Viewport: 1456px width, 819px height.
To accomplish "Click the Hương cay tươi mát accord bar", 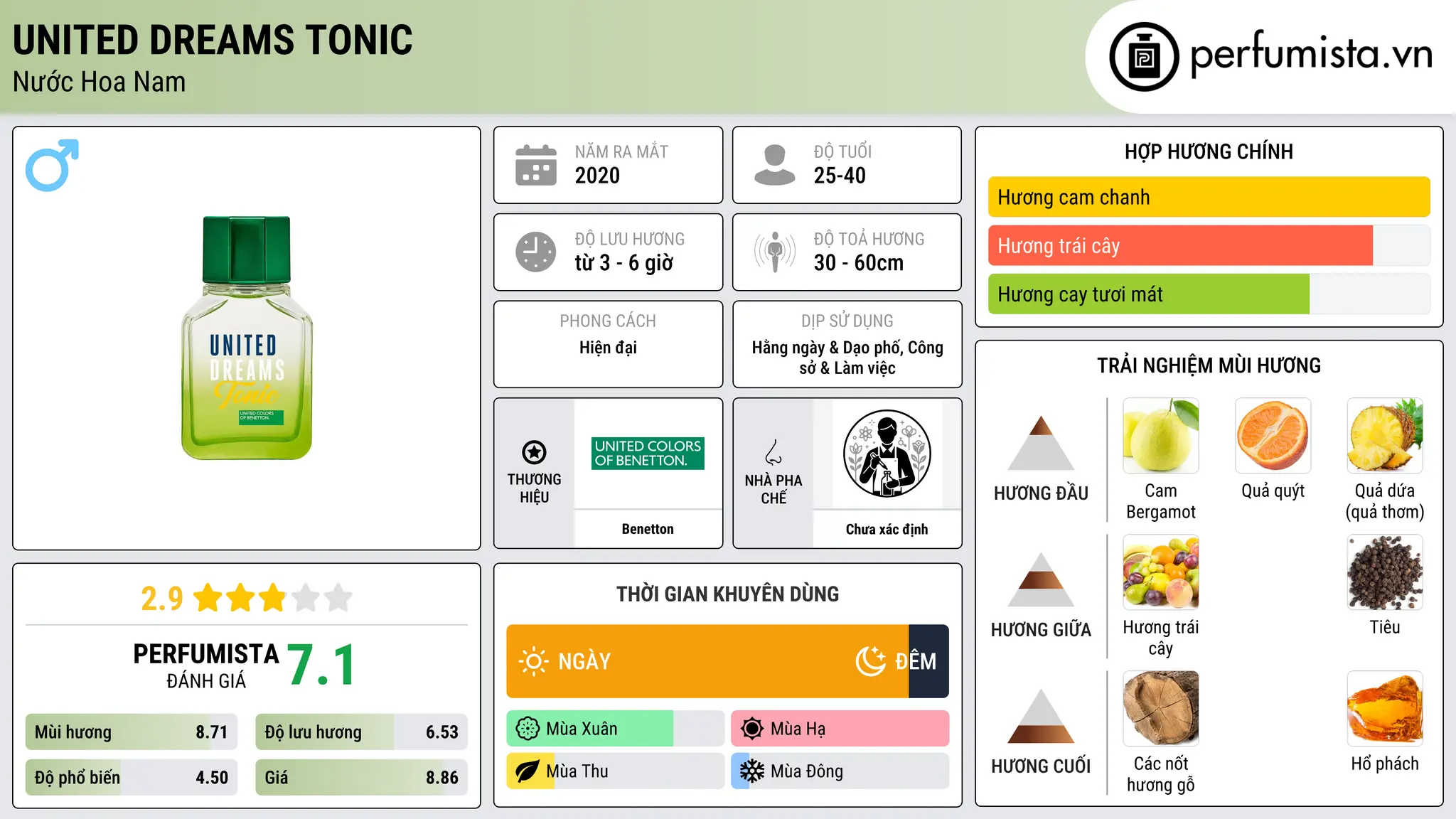I will pos(1209,294).
